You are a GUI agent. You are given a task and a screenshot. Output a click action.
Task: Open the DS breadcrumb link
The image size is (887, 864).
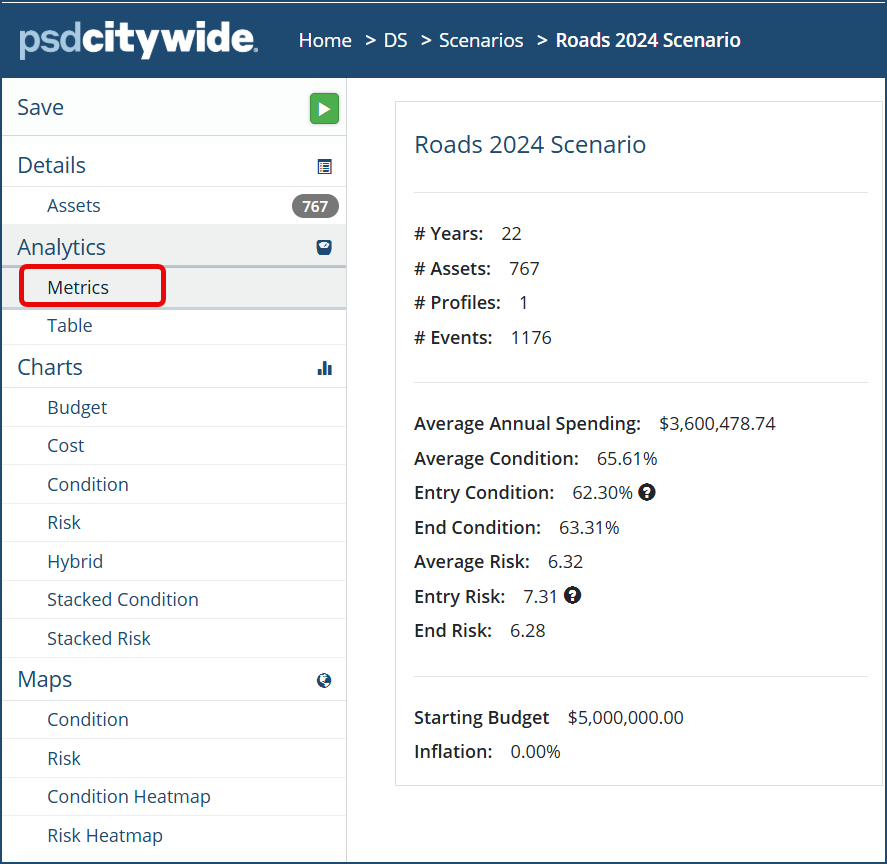point(395,40)
